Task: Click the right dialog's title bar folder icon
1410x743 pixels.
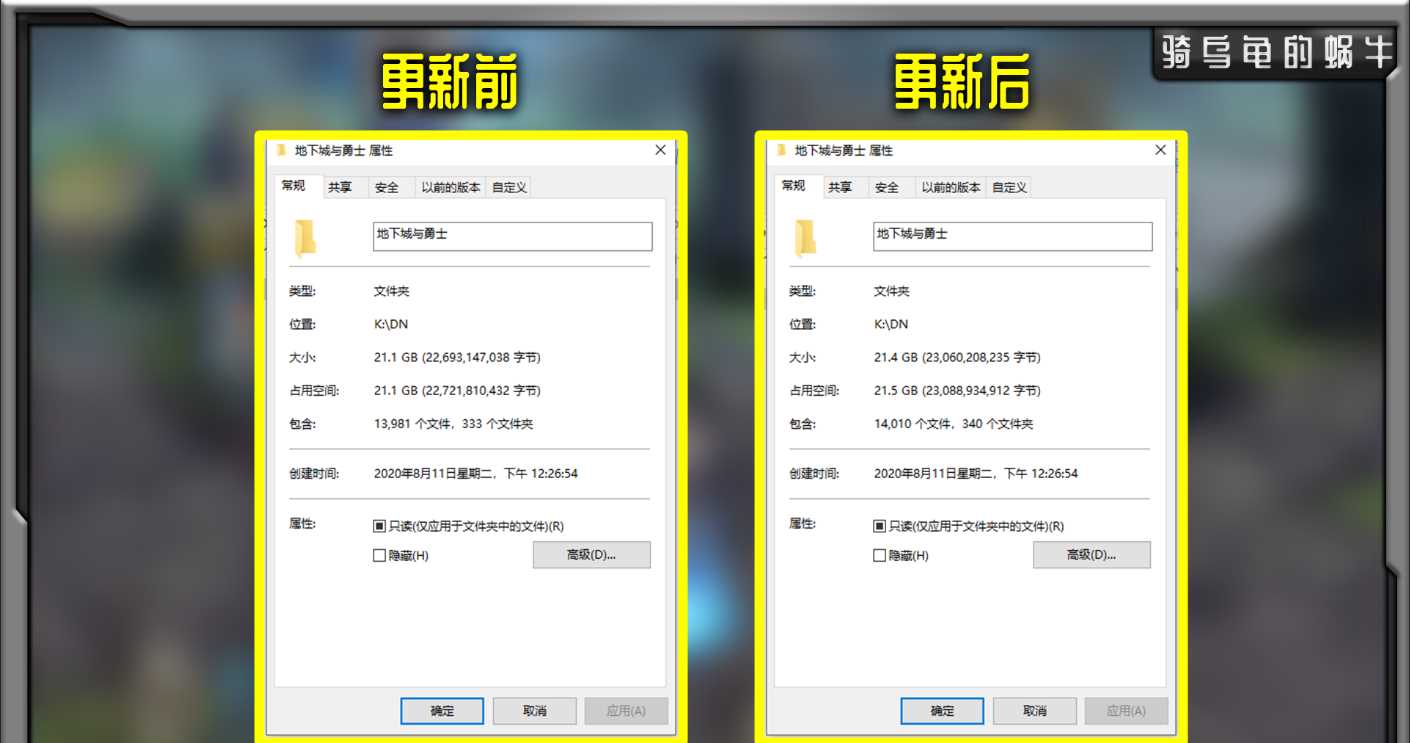Action: 782,150
